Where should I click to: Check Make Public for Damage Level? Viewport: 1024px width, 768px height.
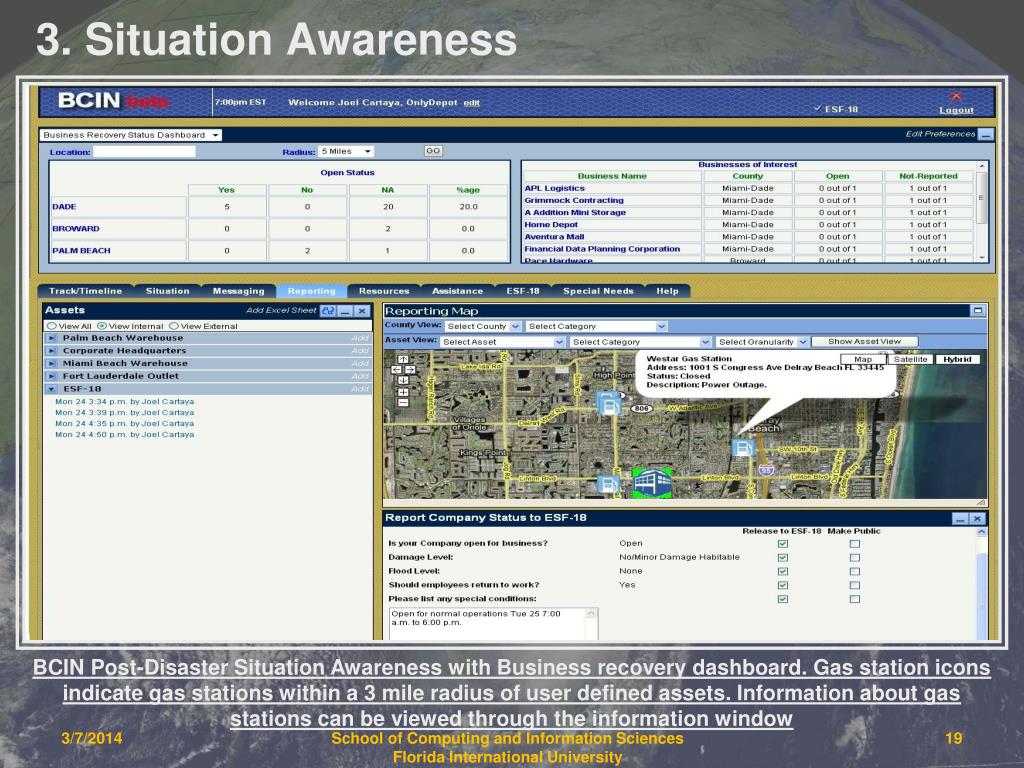[x=855, y=558]
